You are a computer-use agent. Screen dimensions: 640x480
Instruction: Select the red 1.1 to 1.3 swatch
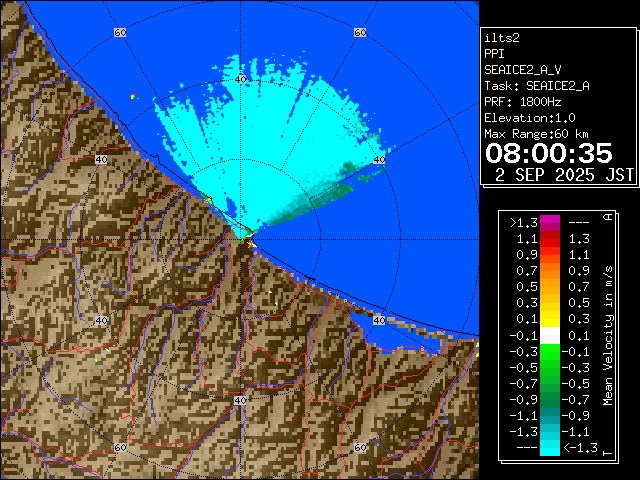549,239
